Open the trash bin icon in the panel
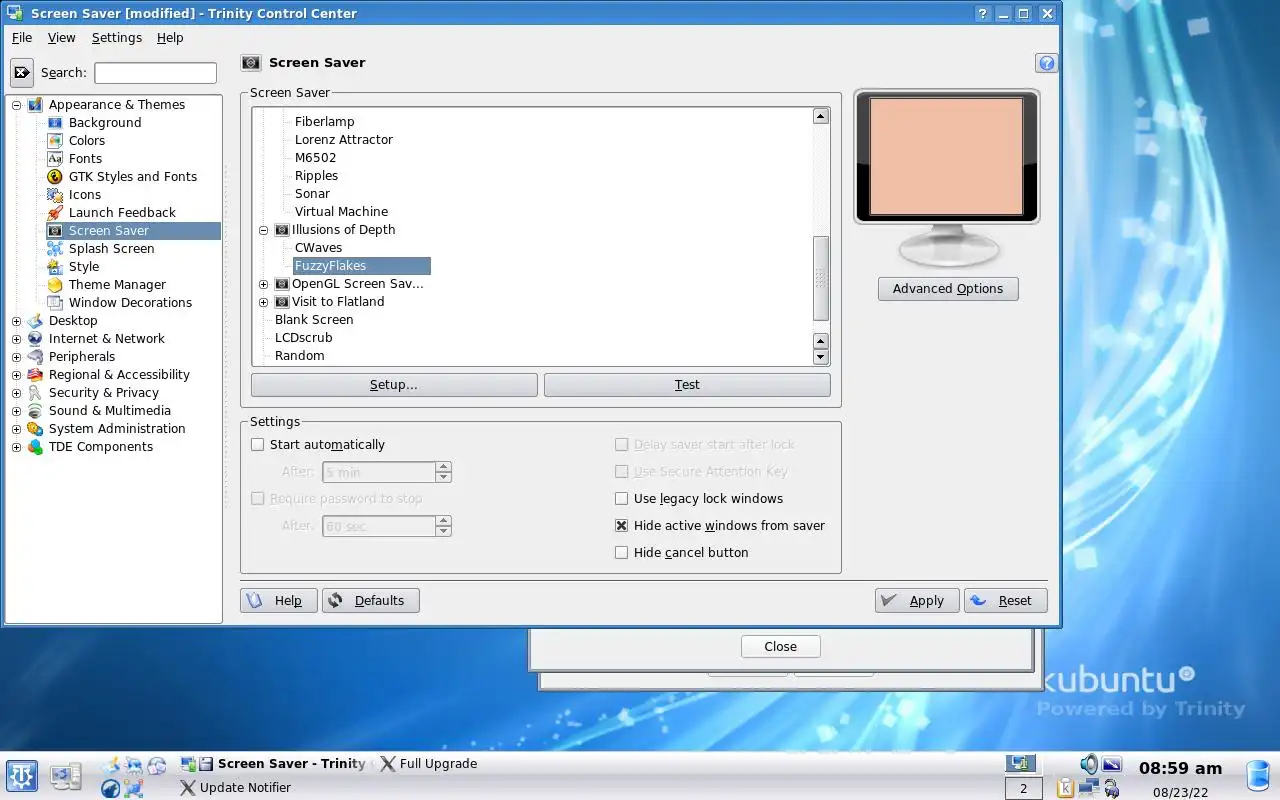 1259,775
